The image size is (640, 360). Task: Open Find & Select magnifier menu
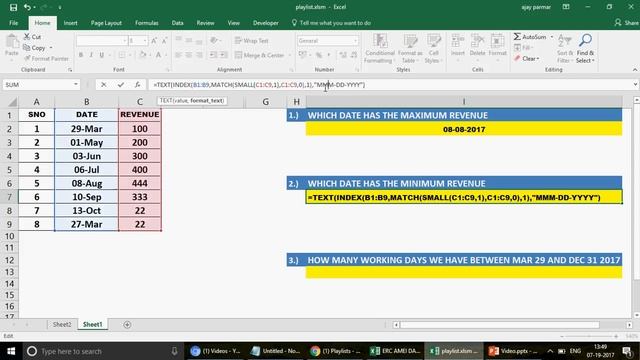coord(585,49)
